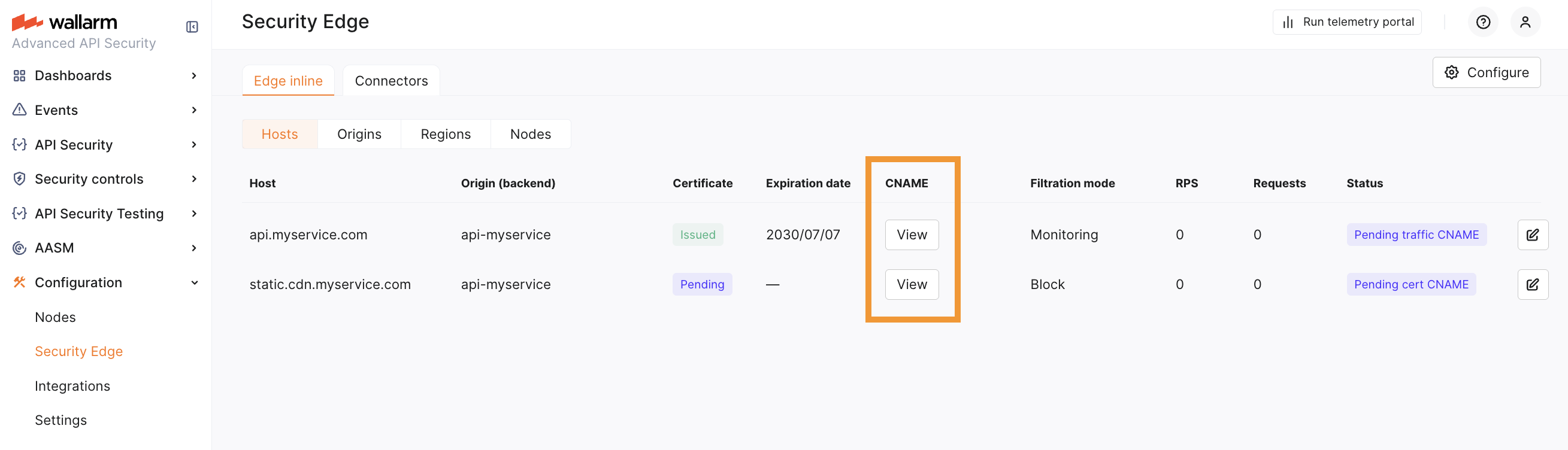Click the Dashboards grid icon
Viewport: 1568px width, 450px height.
(x=20, y=75)
